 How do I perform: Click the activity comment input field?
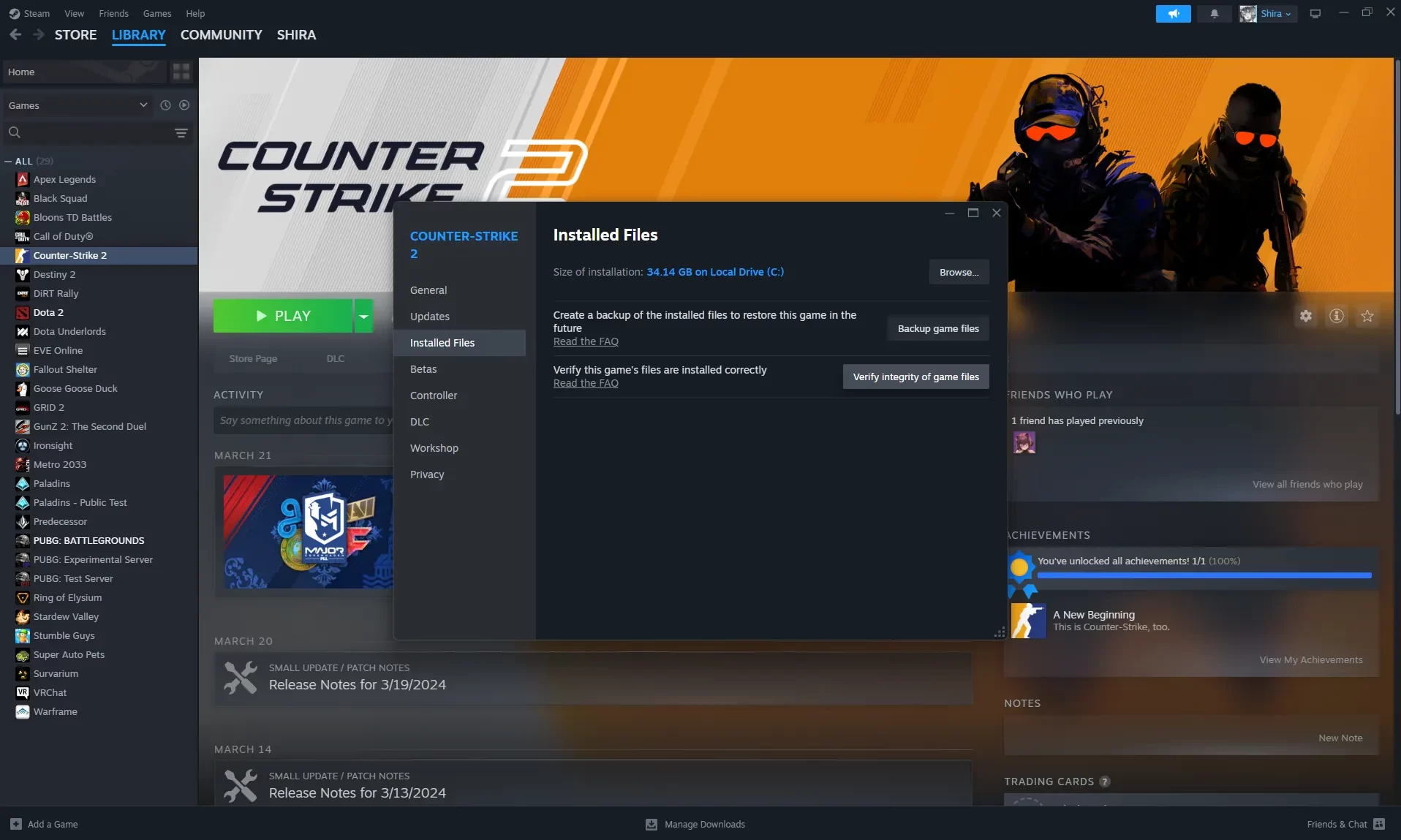[303, 420]
